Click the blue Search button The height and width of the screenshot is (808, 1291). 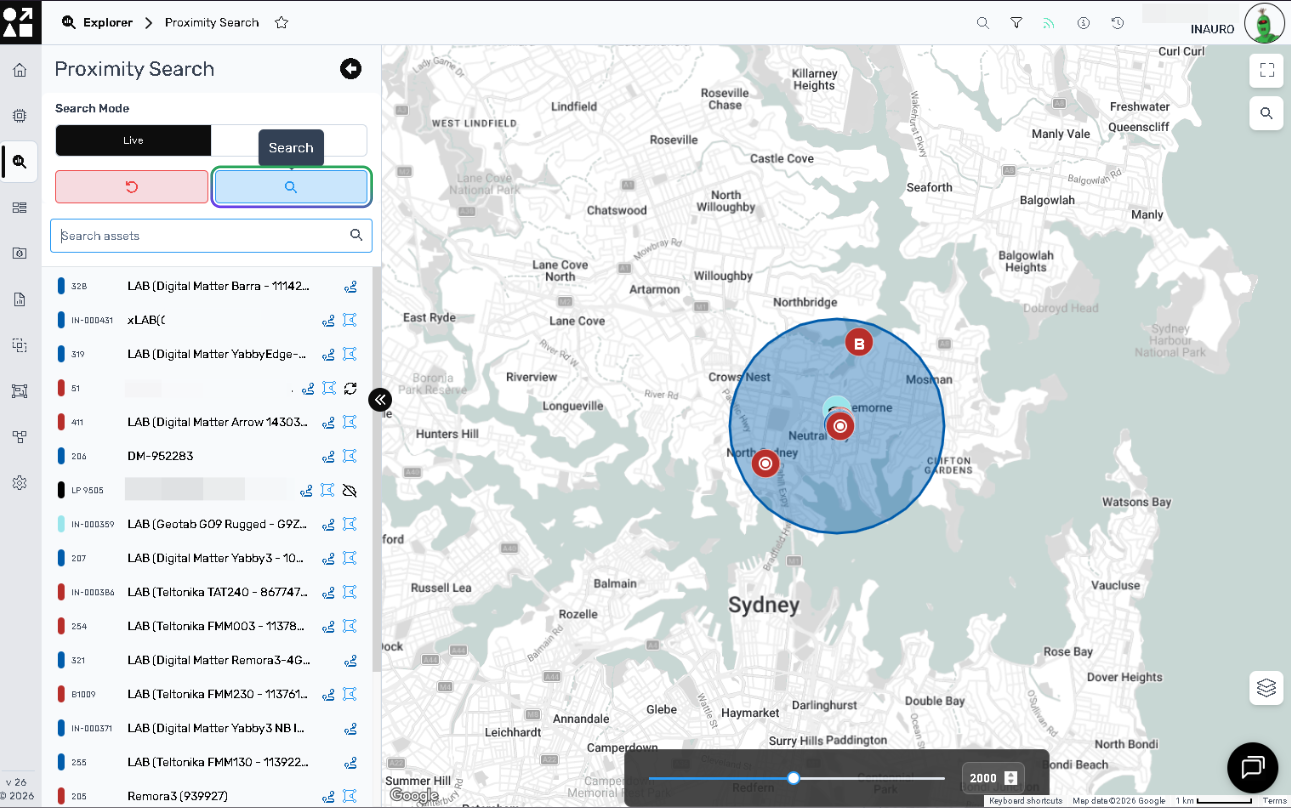pos(291,187)
